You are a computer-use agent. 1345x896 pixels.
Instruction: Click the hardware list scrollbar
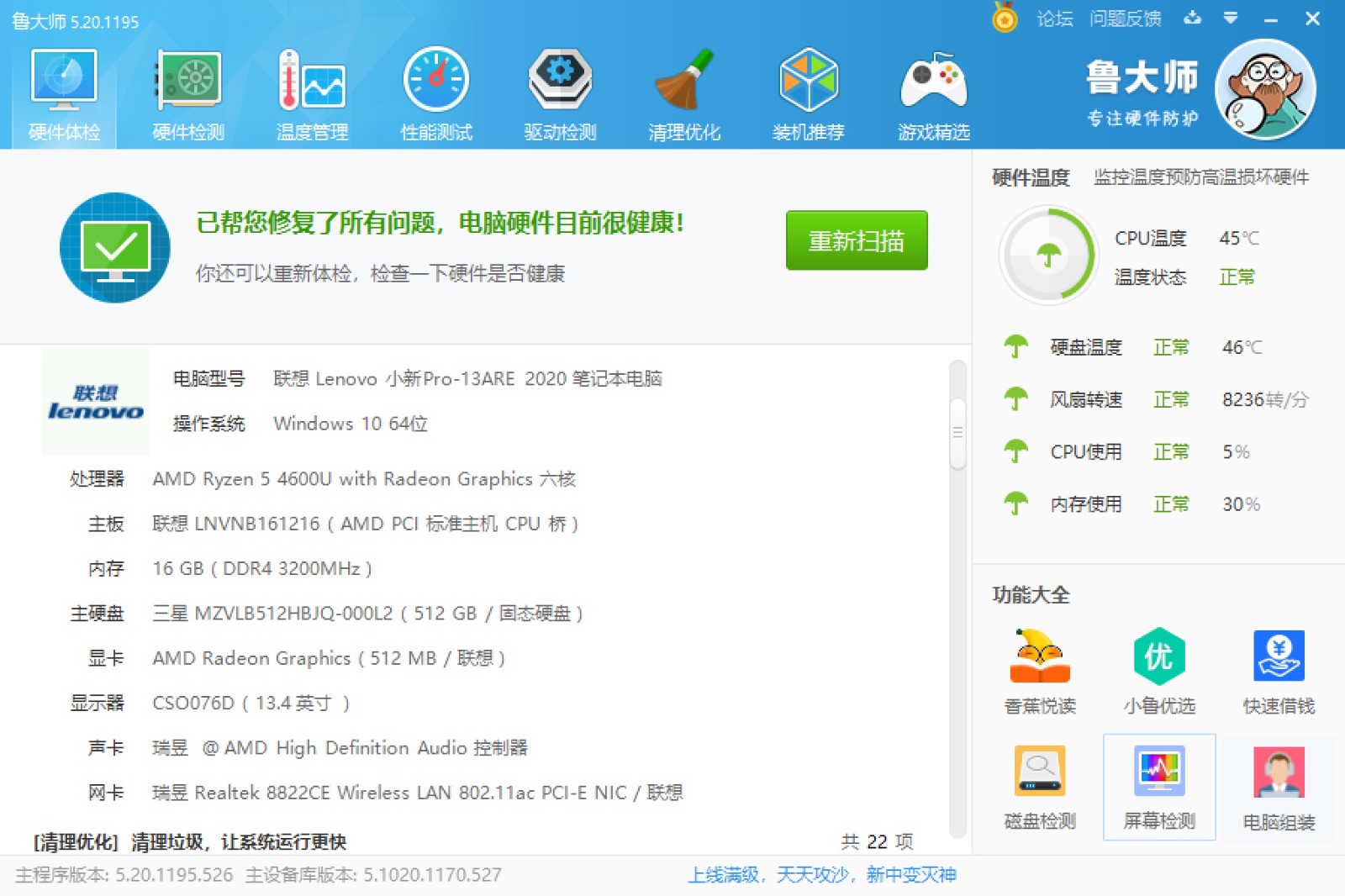click(957, 432)
